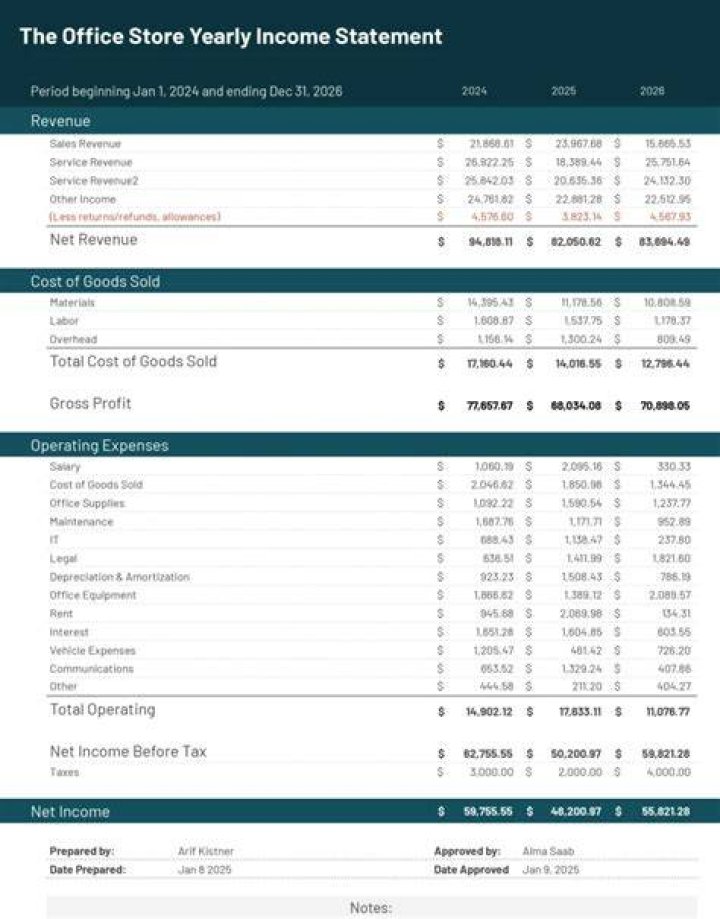
Task: Click the Vehicle Expenses 2026 value 726.20
Action: (674, 651)
